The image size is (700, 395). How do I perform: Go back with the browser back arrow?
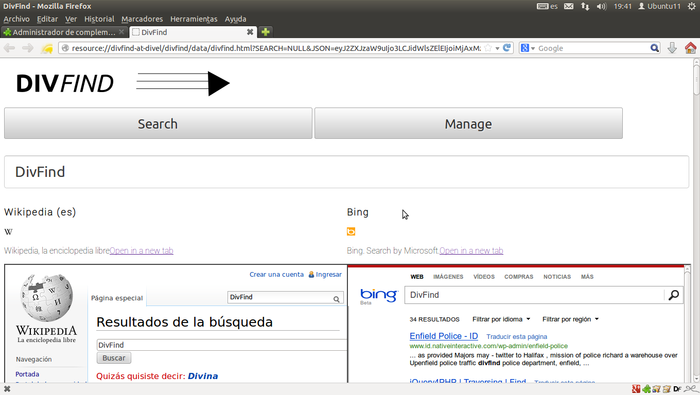click(x=9, y=48)
